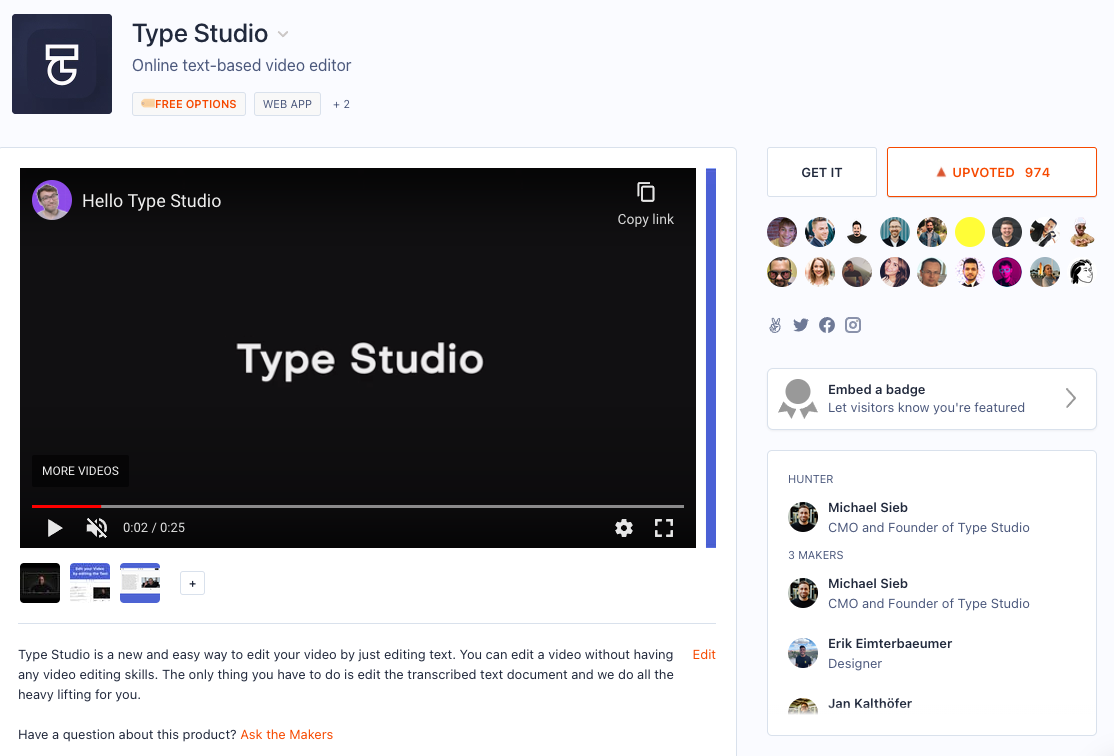This screenshot has width=1114, height=756.
Task: Click the GET IT button
Action: 821,172
